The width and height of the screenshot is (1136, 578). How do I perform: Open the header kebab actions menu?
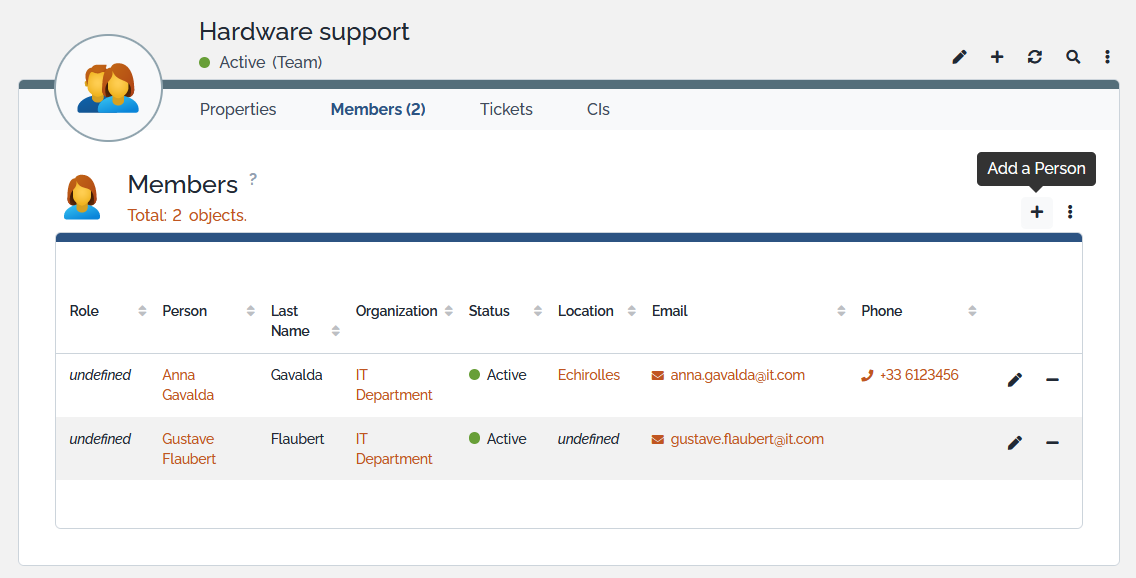[1108, 57]
